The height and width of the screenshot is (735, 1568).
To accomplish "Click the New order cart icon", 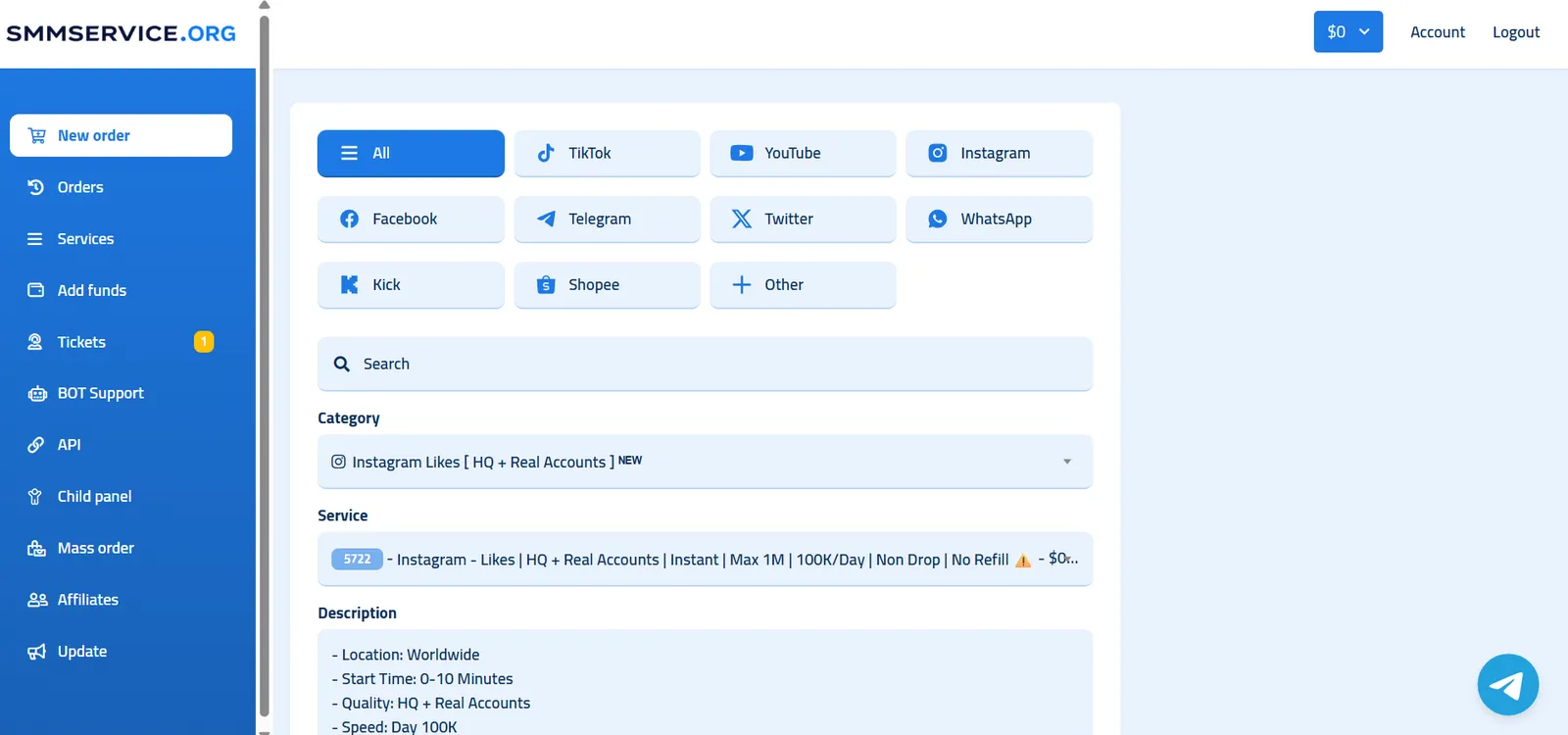I will coord(37,135).
